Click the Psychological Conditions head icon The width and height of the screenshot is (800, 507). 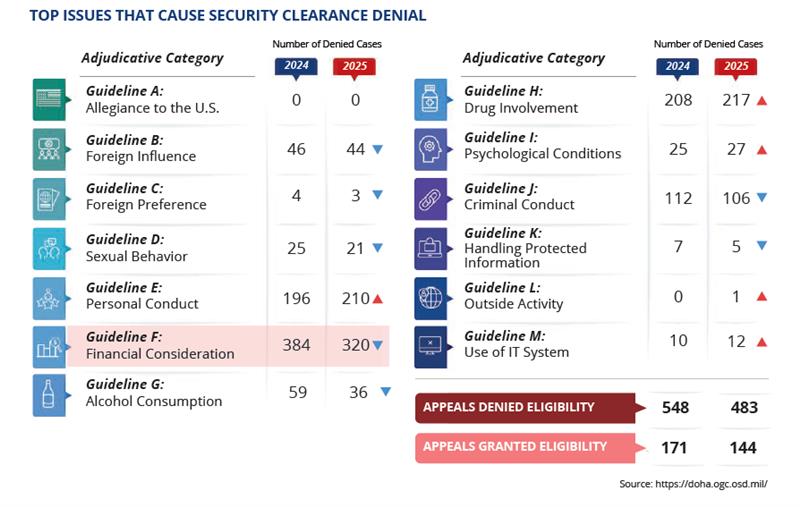coord(430,147)
